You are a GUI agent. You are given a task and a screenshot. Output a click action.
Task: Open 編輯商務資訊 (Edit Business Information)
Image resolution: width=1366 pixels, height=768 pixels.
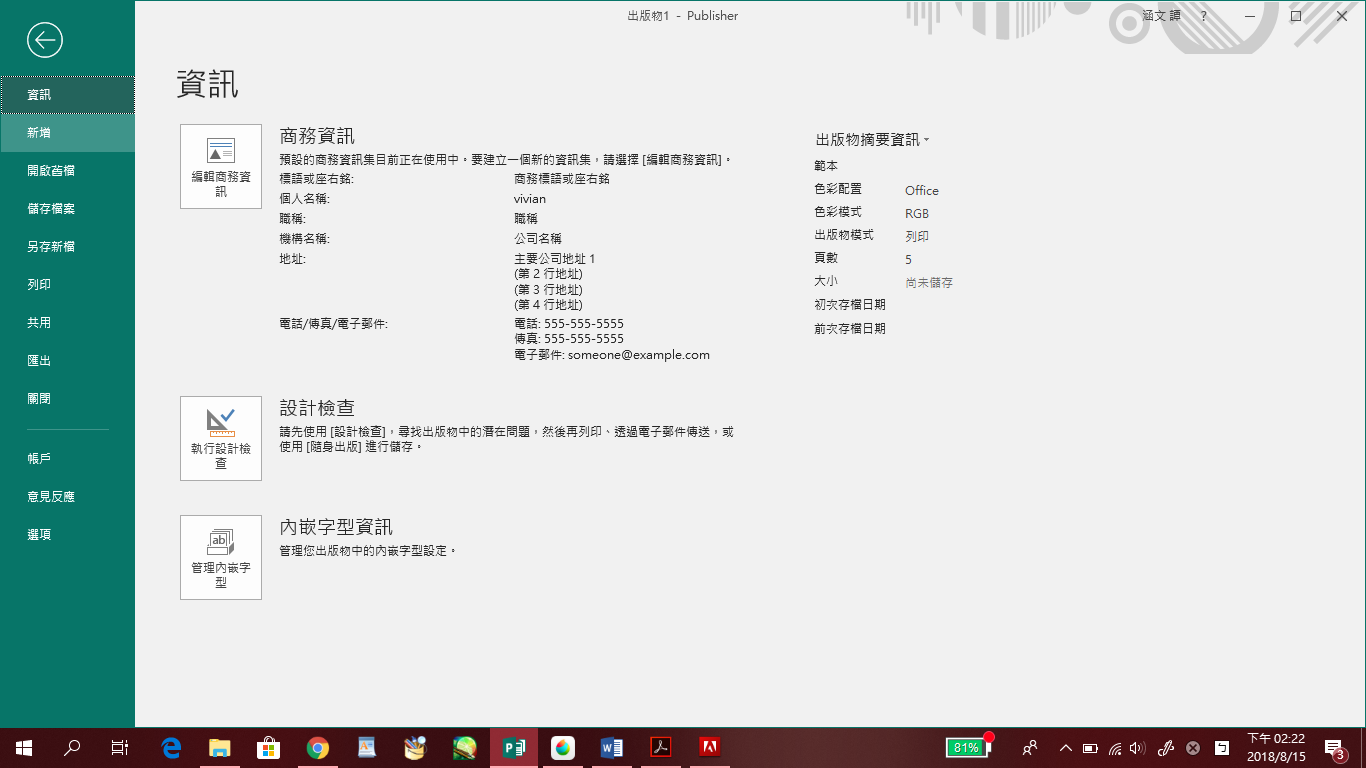[221, 166]
